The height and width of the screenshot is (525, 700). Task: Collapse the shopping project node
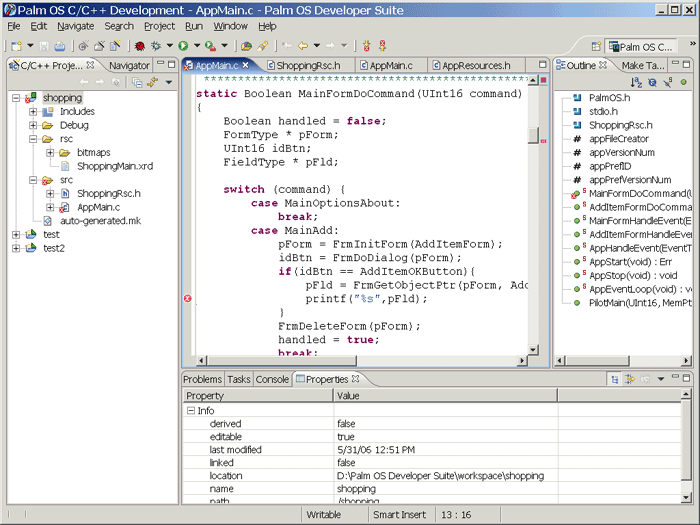click(16, 98)
